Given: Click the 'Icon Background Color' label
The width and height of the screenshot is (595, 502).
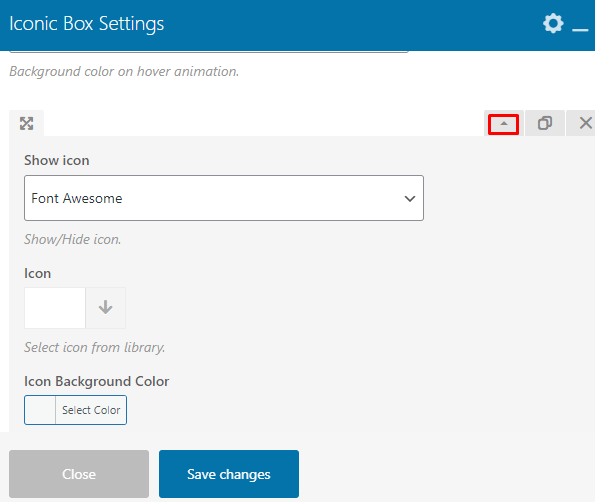Looking at the screenshot, I should tap(97, 381).
